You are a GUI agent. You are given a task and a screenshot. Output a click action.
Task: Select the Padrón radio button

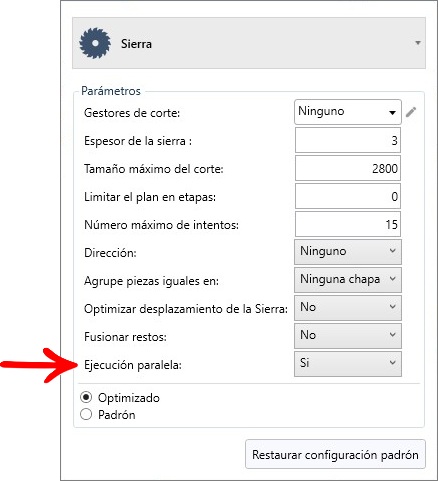point(86,414)
